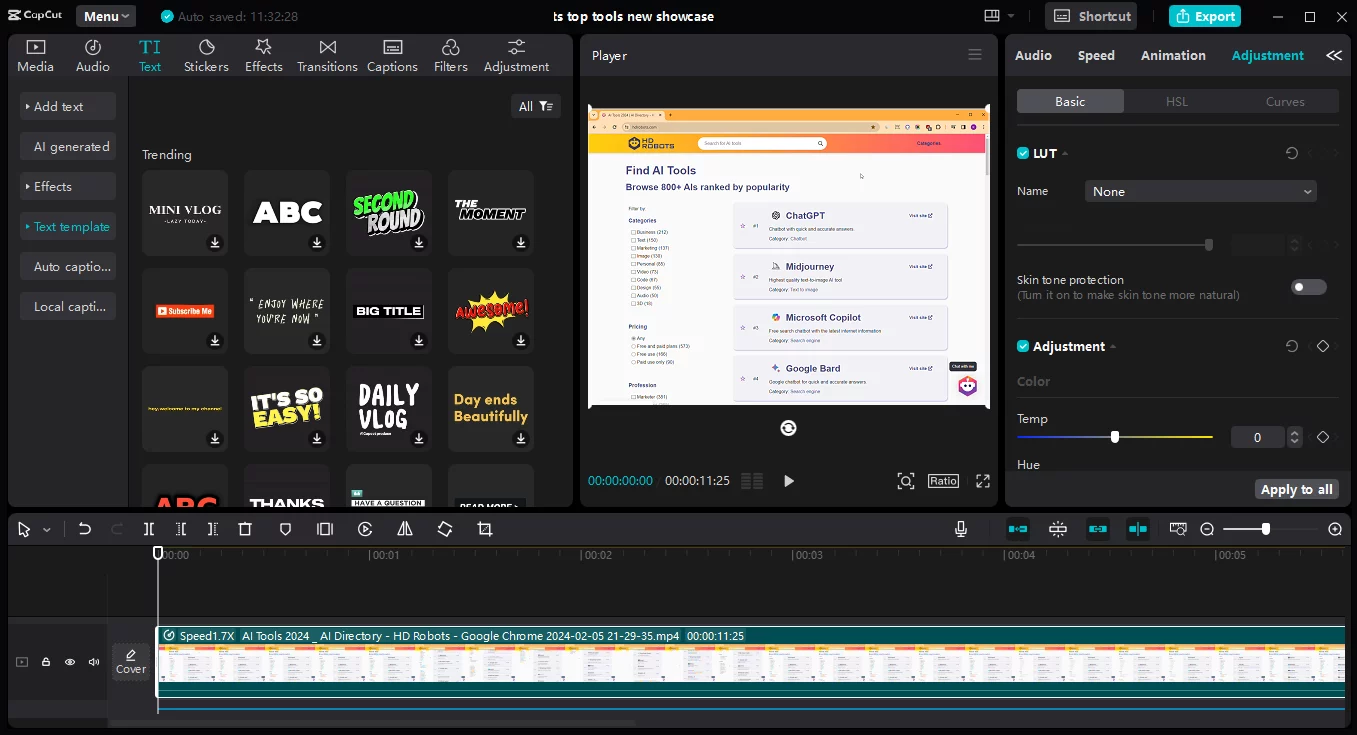1357x735 pixels.
Task: Toggle auto snapping icon
Action: coord(1058,529)
